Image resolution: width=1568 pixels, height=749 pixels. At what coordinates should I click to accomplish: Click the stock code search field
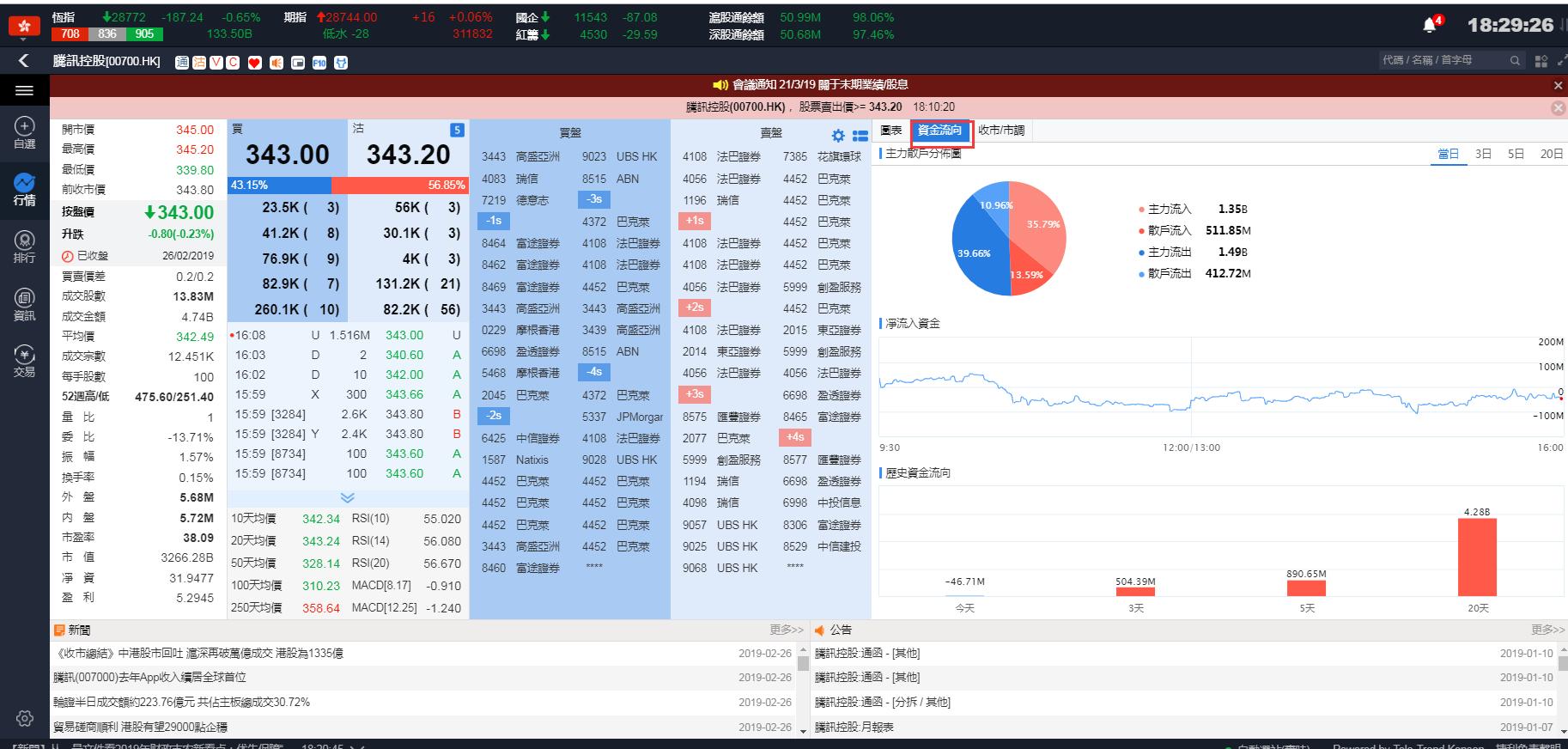pyautogui.click(x=1443, y=60)
